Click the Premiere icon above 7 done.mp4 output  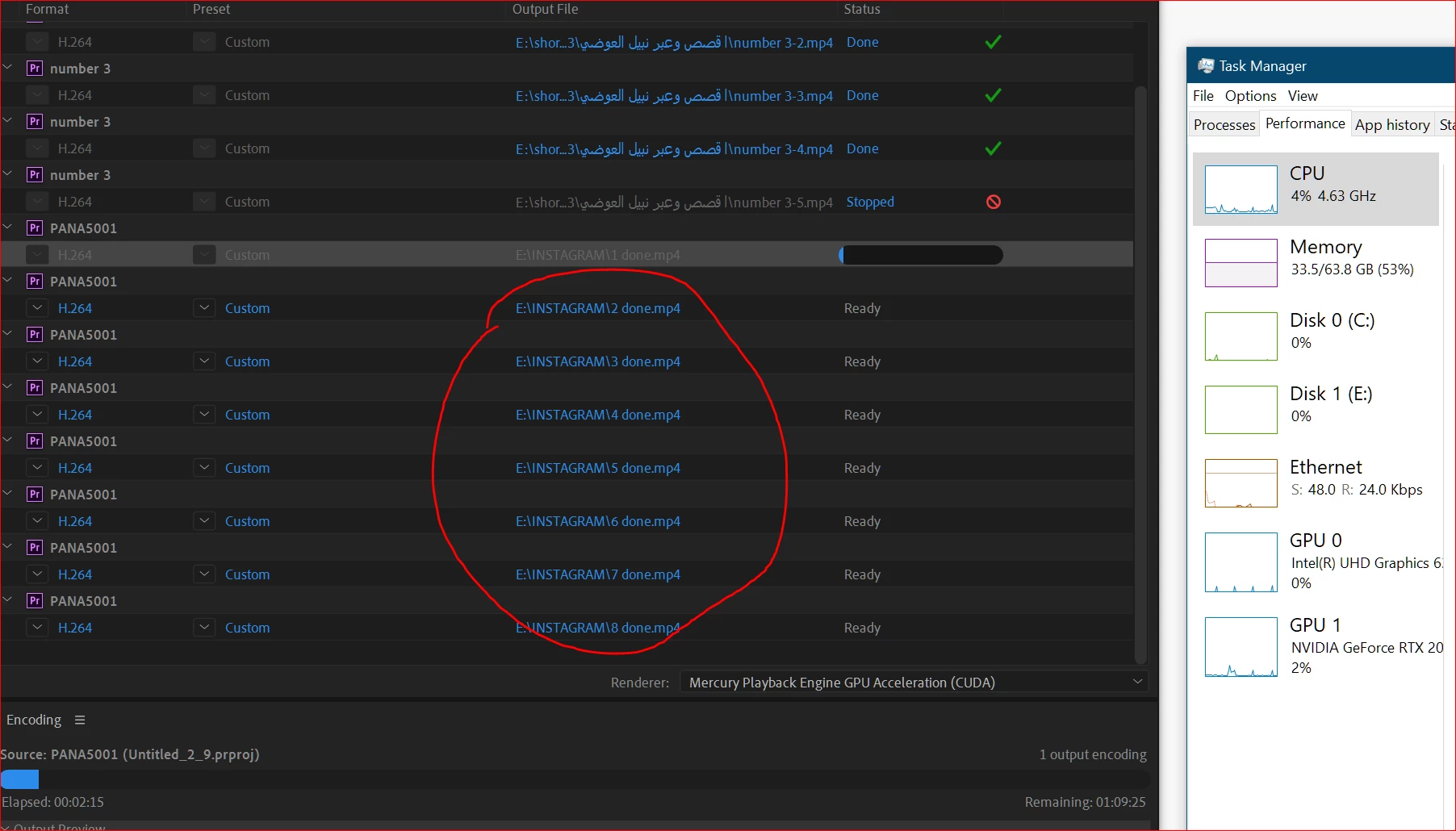(x=35, y=548)
